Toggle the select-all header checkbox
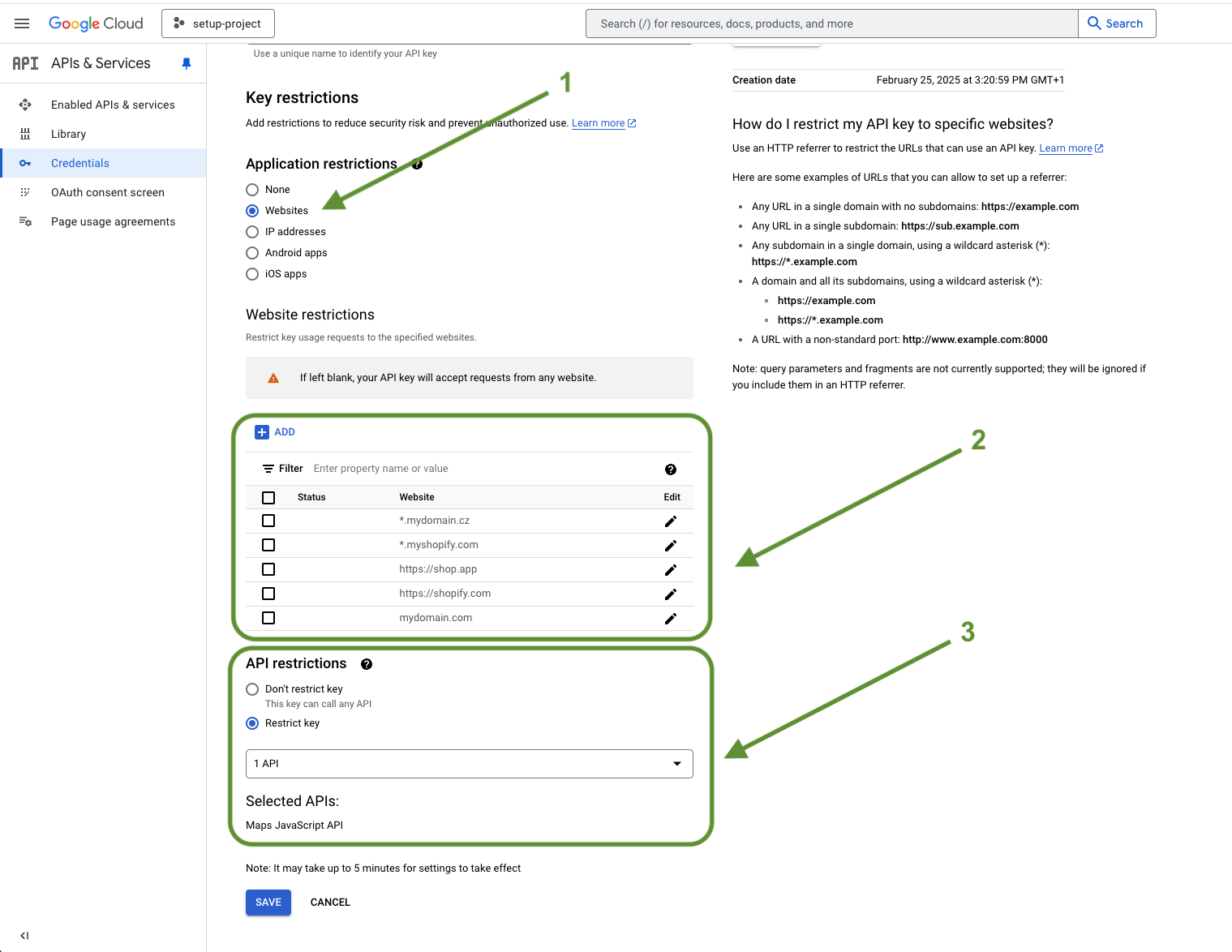Screen dimensions: 1232x952 [x=268, y=497]
